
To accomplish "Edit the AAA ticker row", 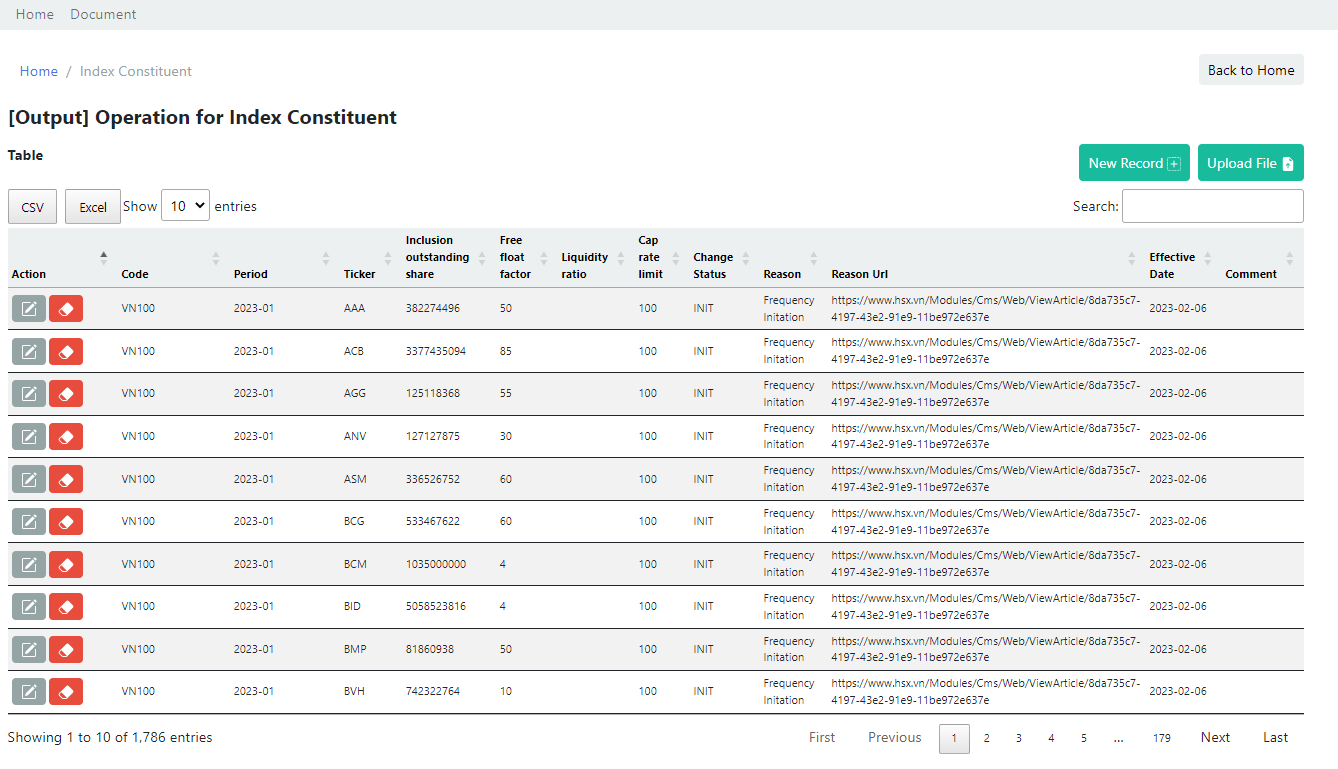I will [x=29, y=309].
